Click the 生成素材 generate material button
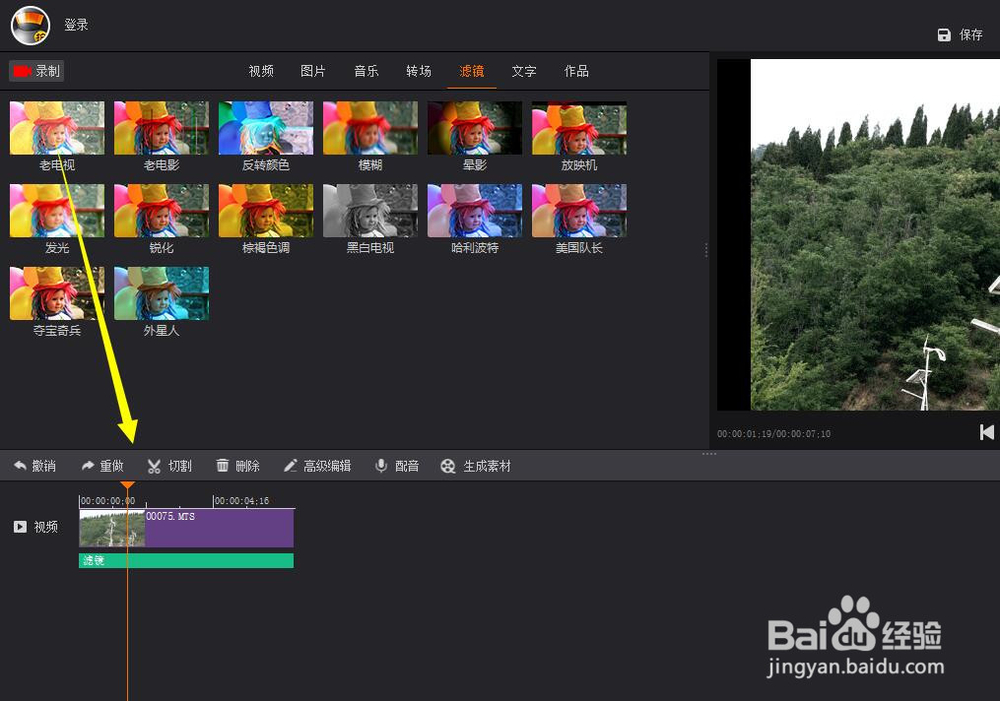This screenshot has height=701, width=1000. point(476,466)
